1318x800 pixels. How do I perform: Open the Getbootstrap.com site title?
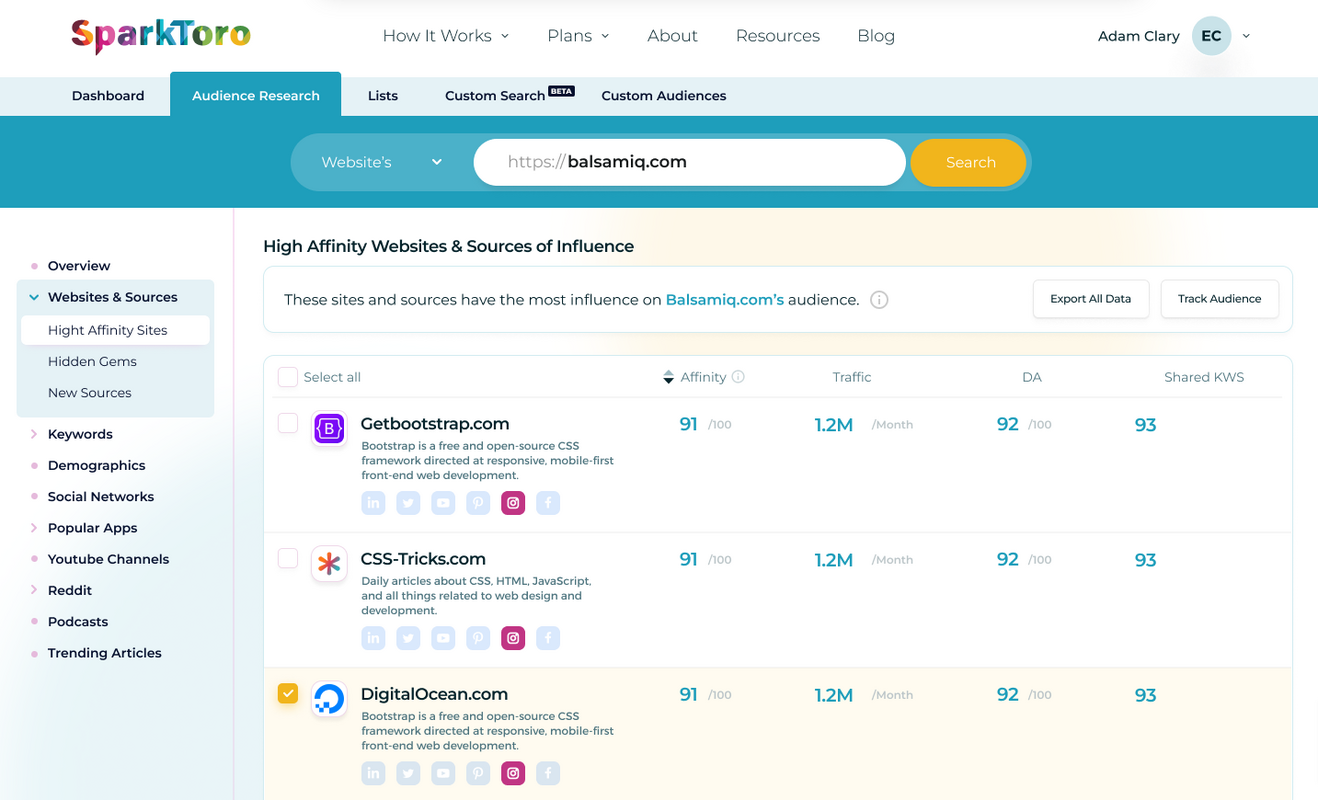435,424
